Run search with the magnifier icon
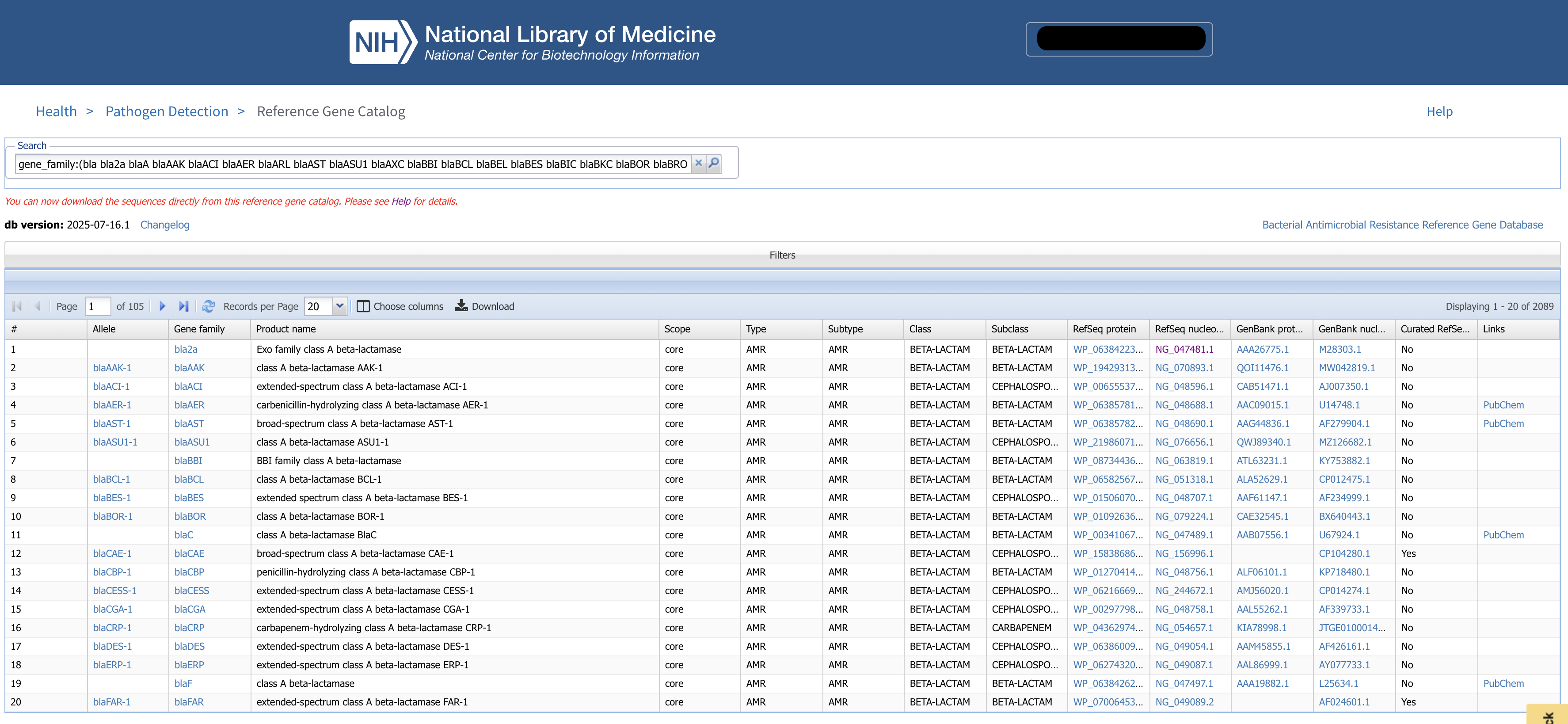Image resolution: width=1568 pixels, height=724 pixels. click(714, 163)
